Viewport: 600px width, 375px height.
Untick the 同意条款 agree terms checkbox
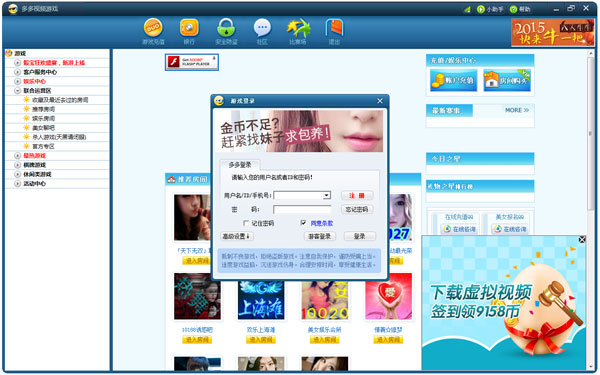[x=303, y=223]
